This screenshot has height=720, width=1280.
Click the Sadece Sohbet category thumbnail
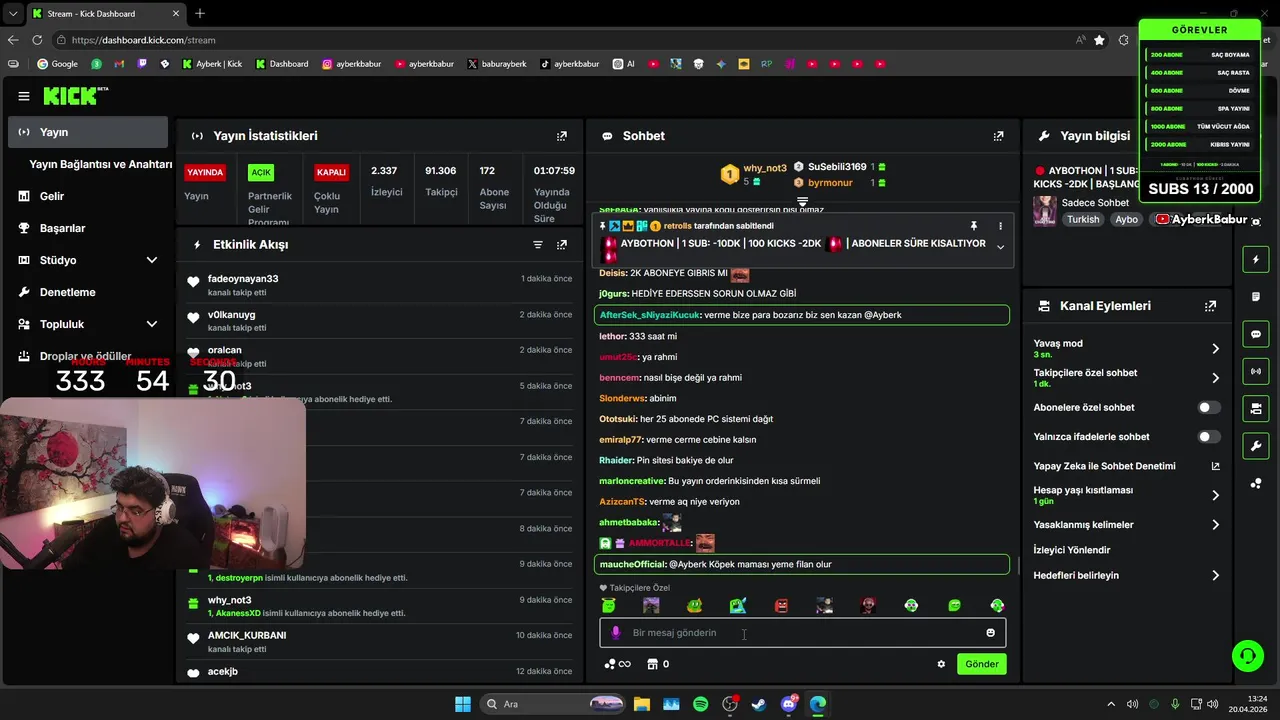pos(1044,210)
